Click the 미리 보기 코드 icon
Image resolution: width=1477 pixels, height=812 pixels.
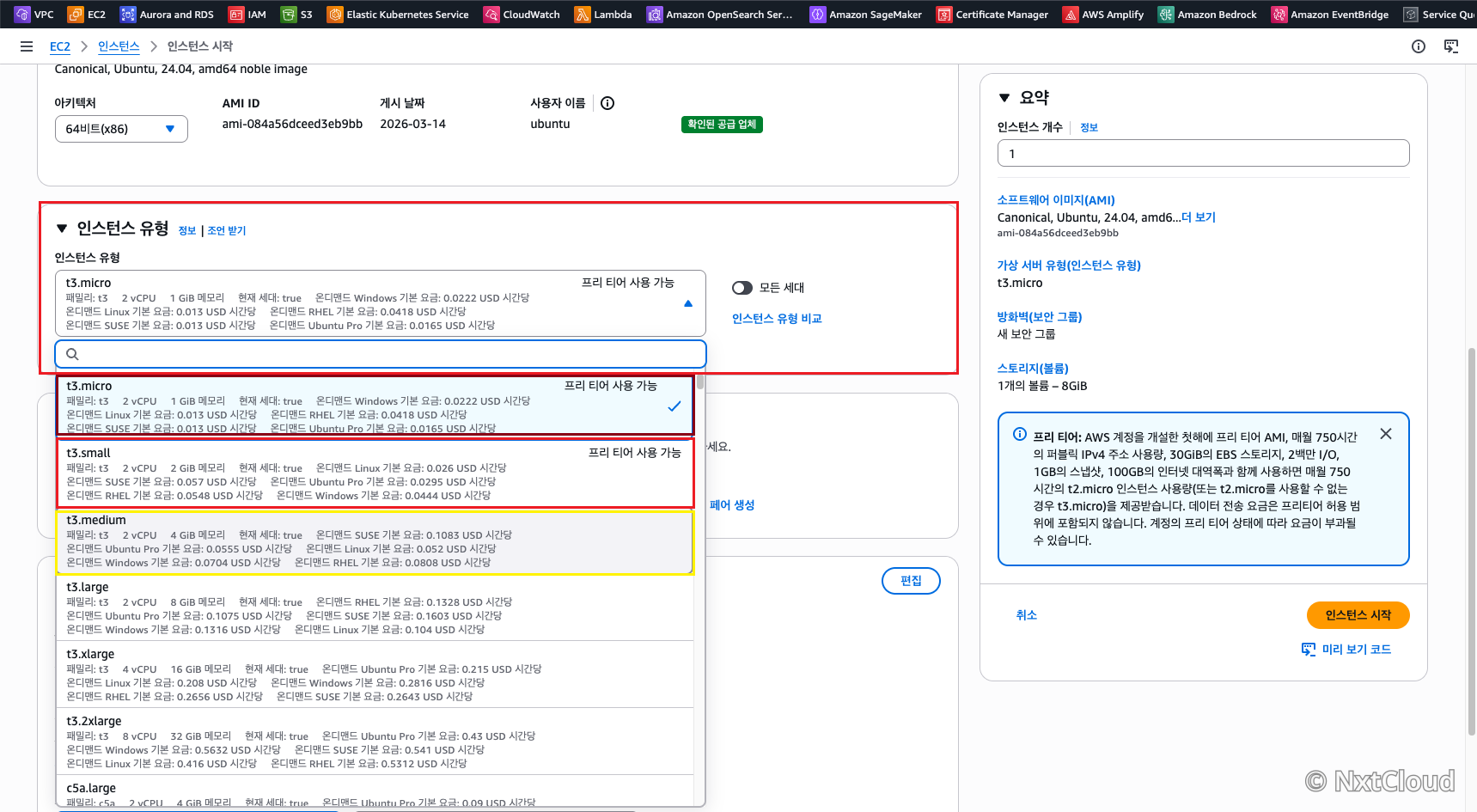pyautogui.click(x=1309, y=650)
